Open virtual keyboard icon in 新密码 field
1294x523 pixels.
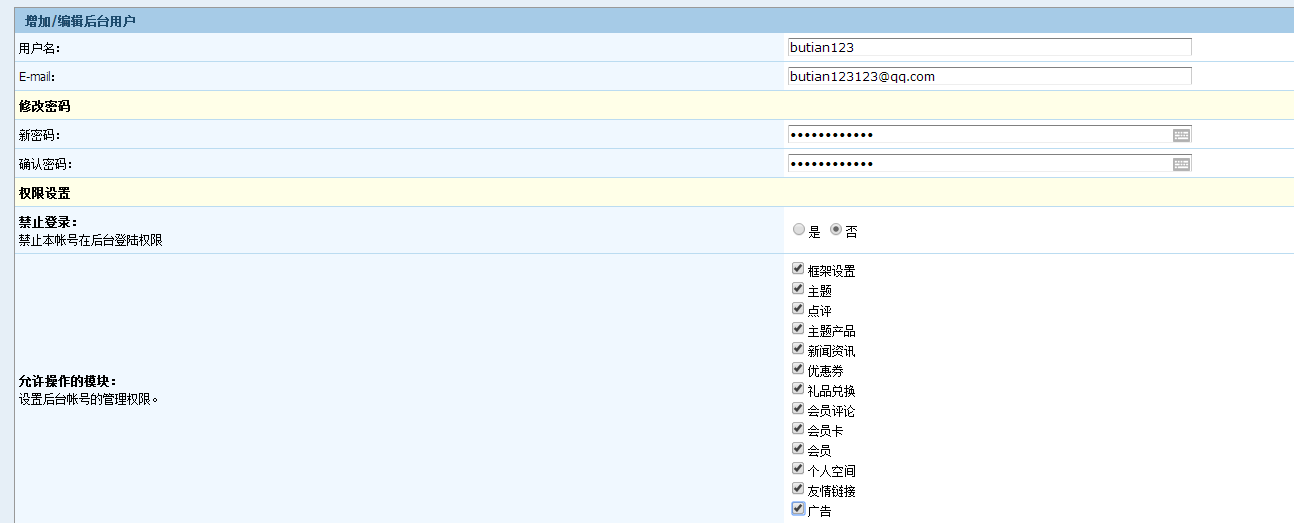pyautogui.click(x=1181, y=135)
